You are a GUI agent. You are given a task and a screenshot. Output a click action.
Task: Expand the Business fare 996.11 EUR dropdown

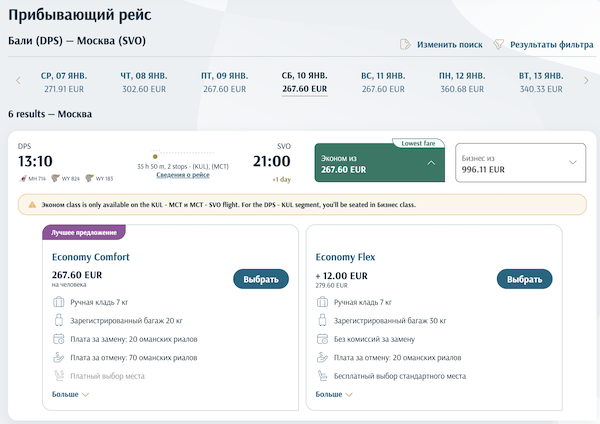pos(573,162)
